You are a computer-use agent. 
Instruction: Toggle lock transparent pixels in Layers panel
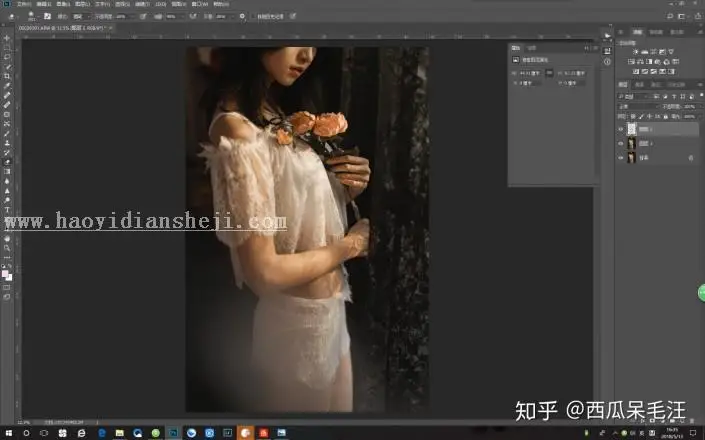coord(633,116)
